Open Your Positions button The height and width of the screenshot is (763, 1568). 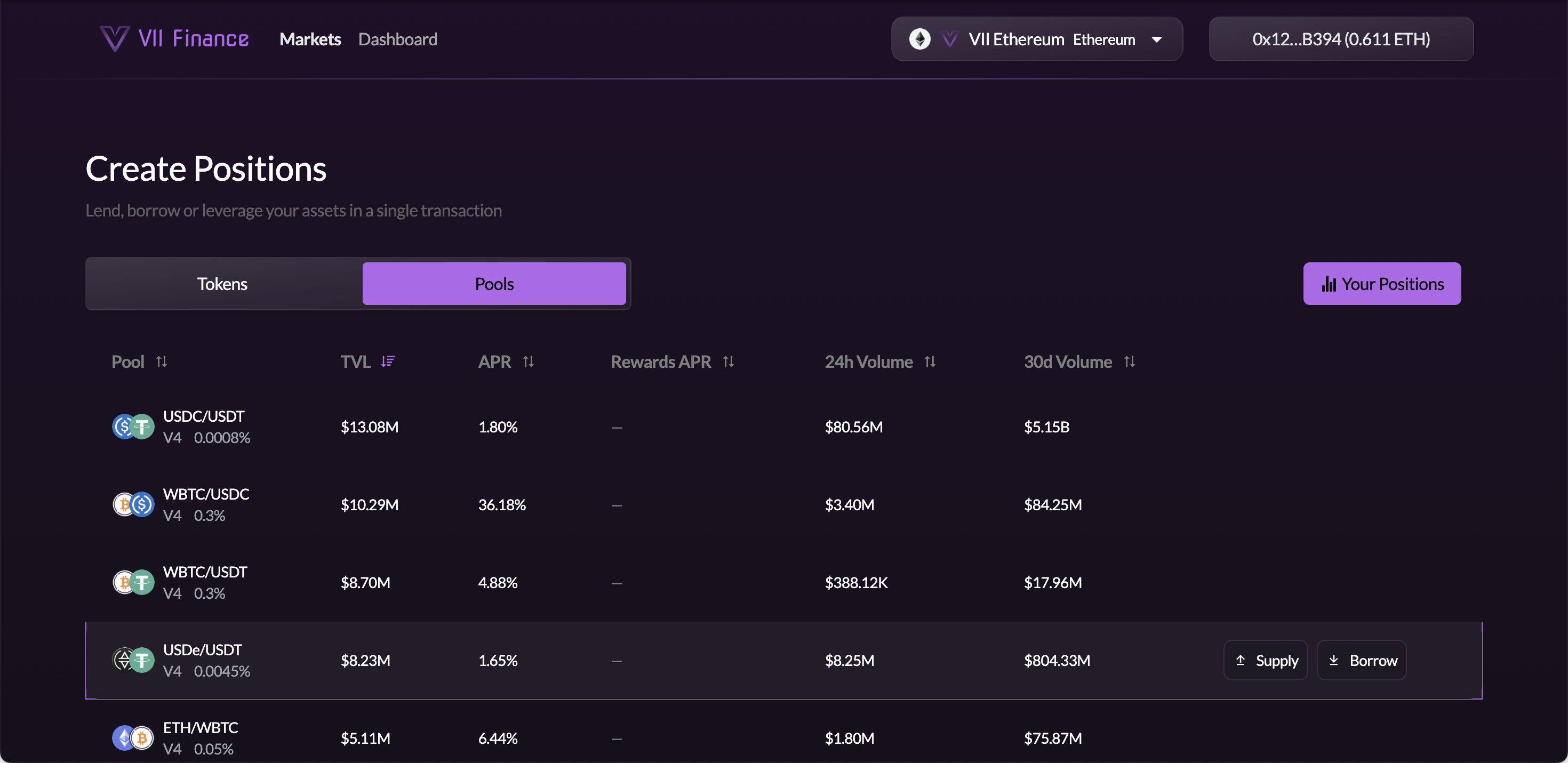click(1382, 284)
